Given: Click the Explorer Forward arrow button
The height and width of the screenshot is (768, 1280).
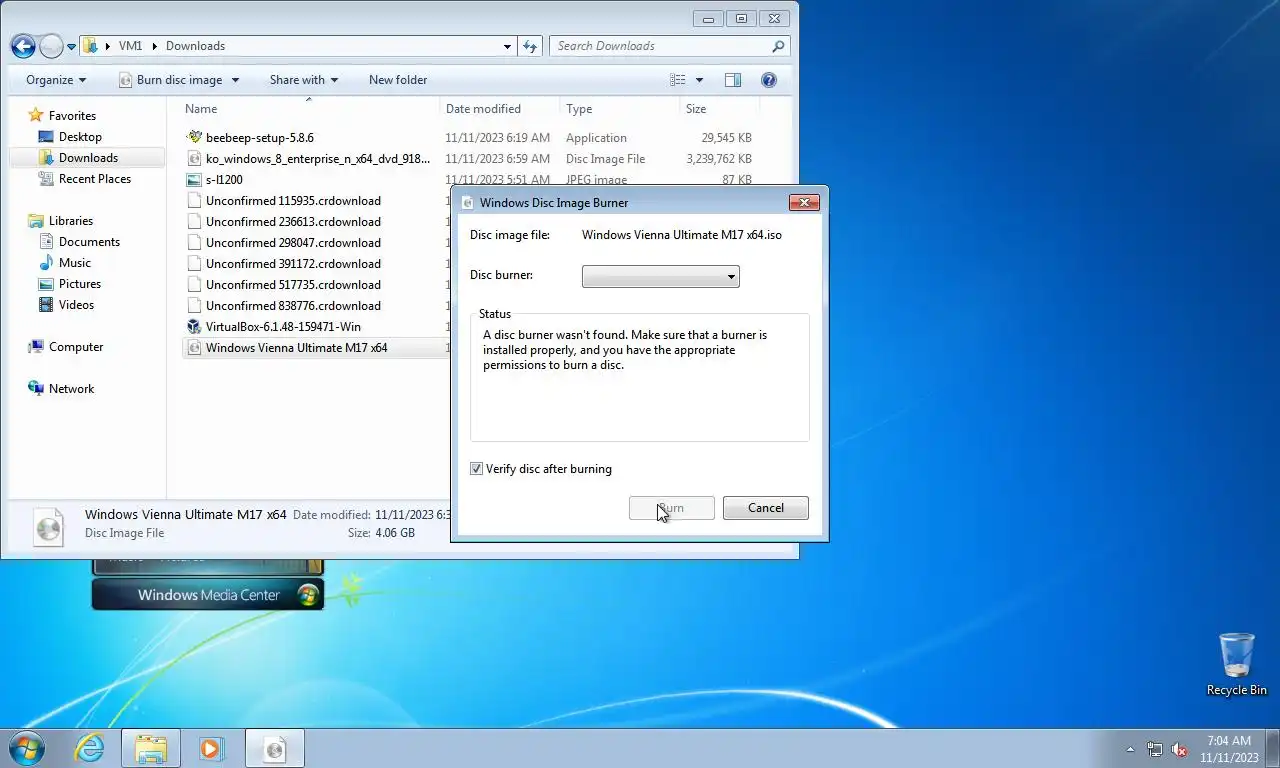Looking at the screenshot, I should (51, 46).
